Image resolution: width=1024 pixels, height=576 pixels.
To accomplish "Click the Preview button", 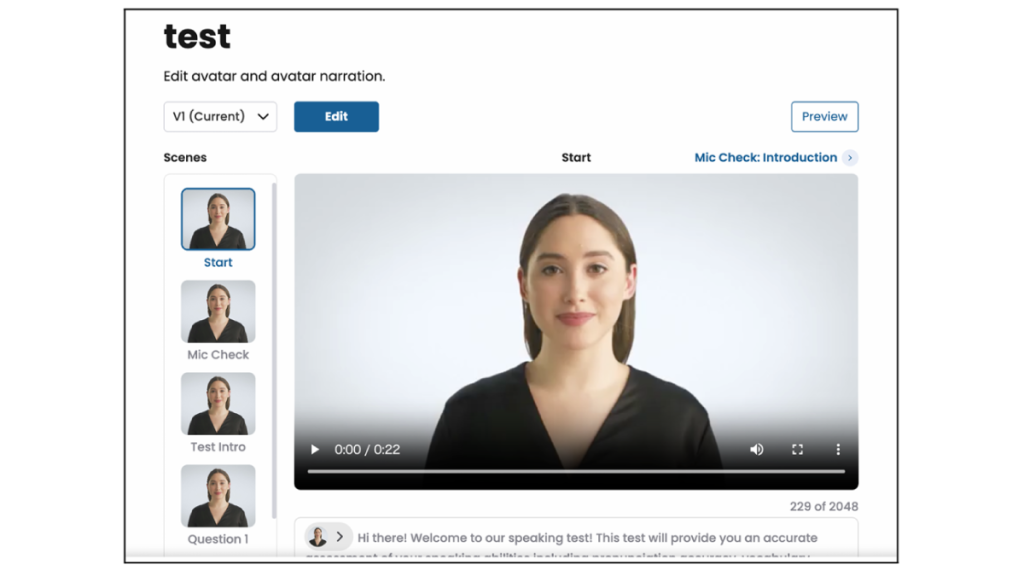I will (824, 117).
